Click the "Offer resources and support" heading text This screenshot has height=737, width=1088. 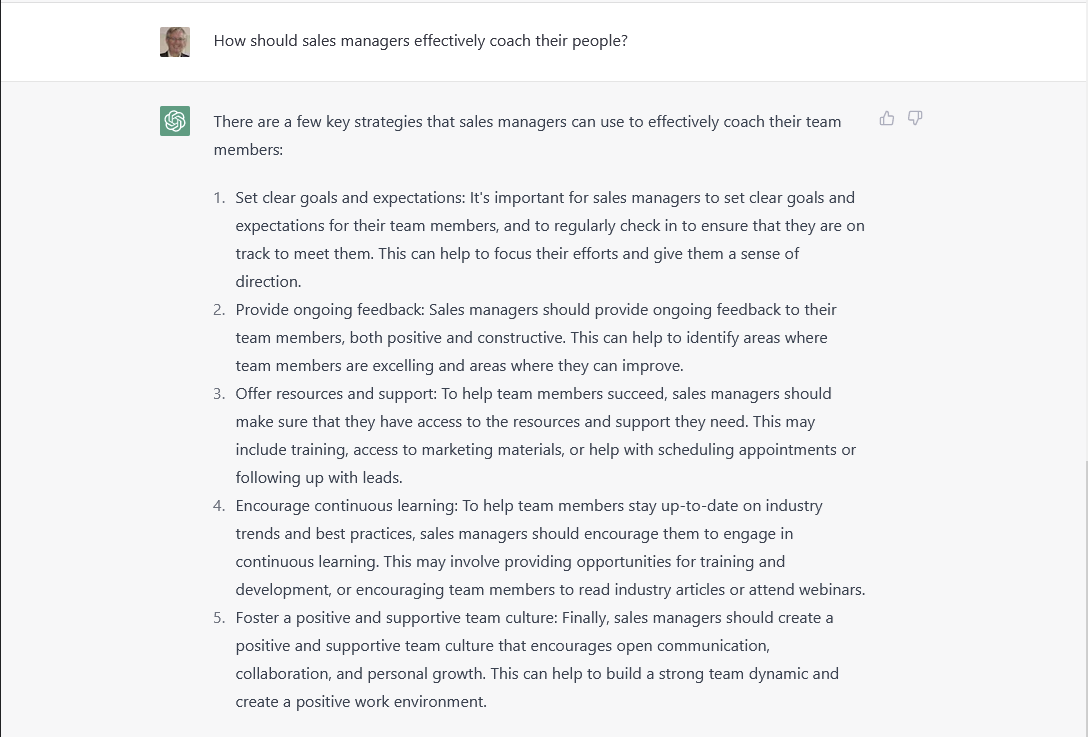(x=337, y=394)
